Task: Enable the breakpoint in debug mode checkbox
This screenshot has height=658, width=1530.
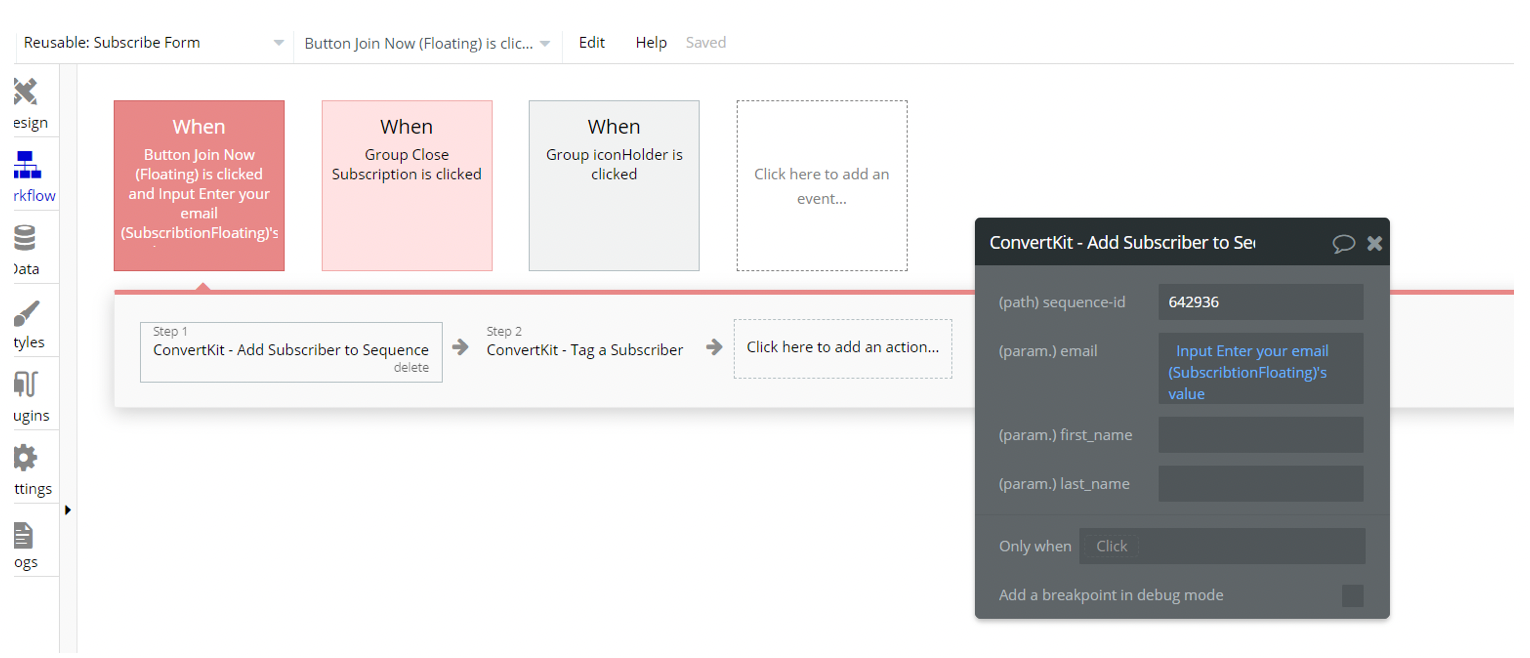Action: point(1352,595)
